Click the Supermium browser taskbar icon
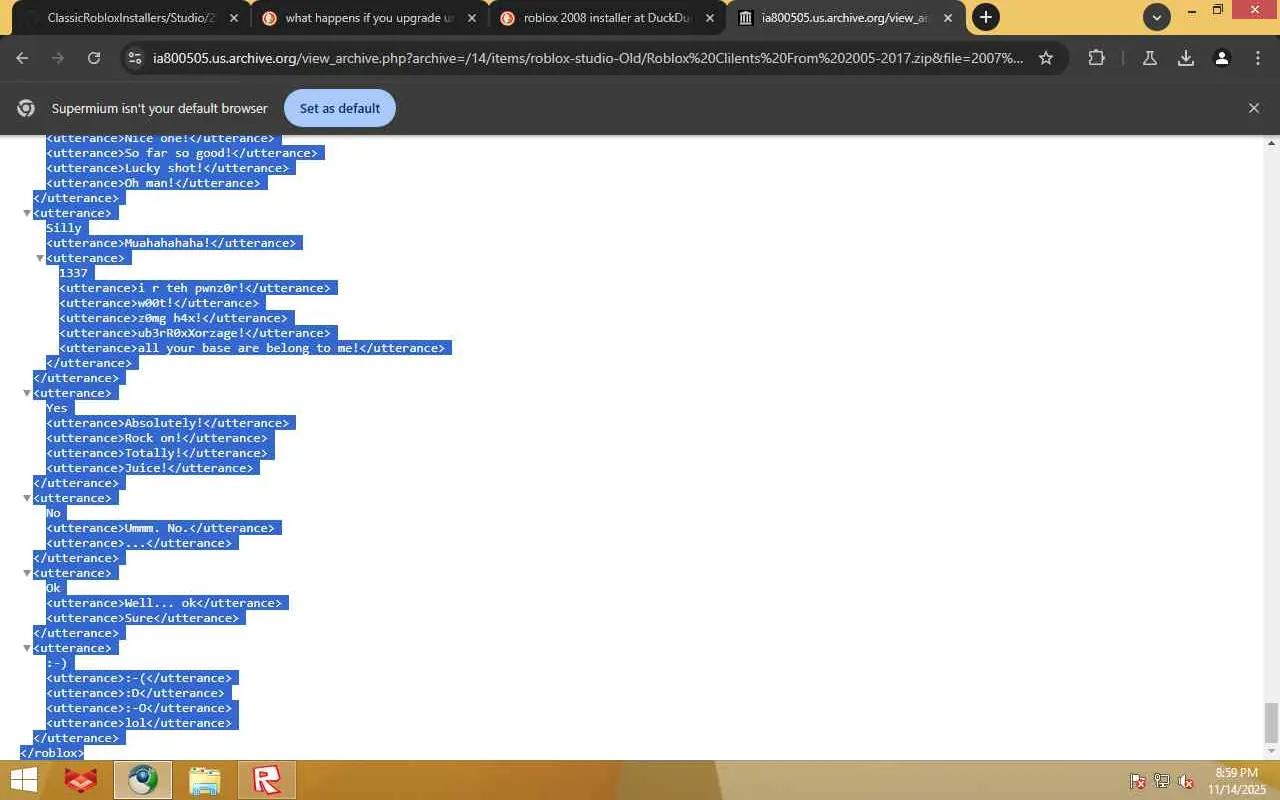 (142, 780)
